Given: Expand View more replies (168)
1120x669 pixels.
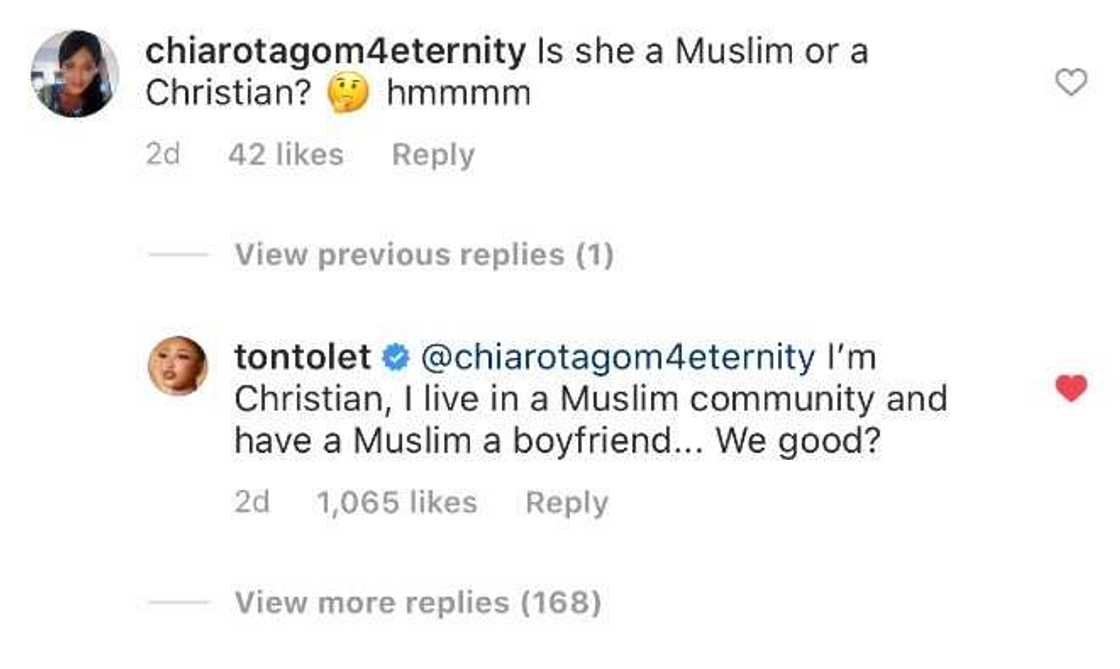Looking at the screenshot, I should (417, 603).
